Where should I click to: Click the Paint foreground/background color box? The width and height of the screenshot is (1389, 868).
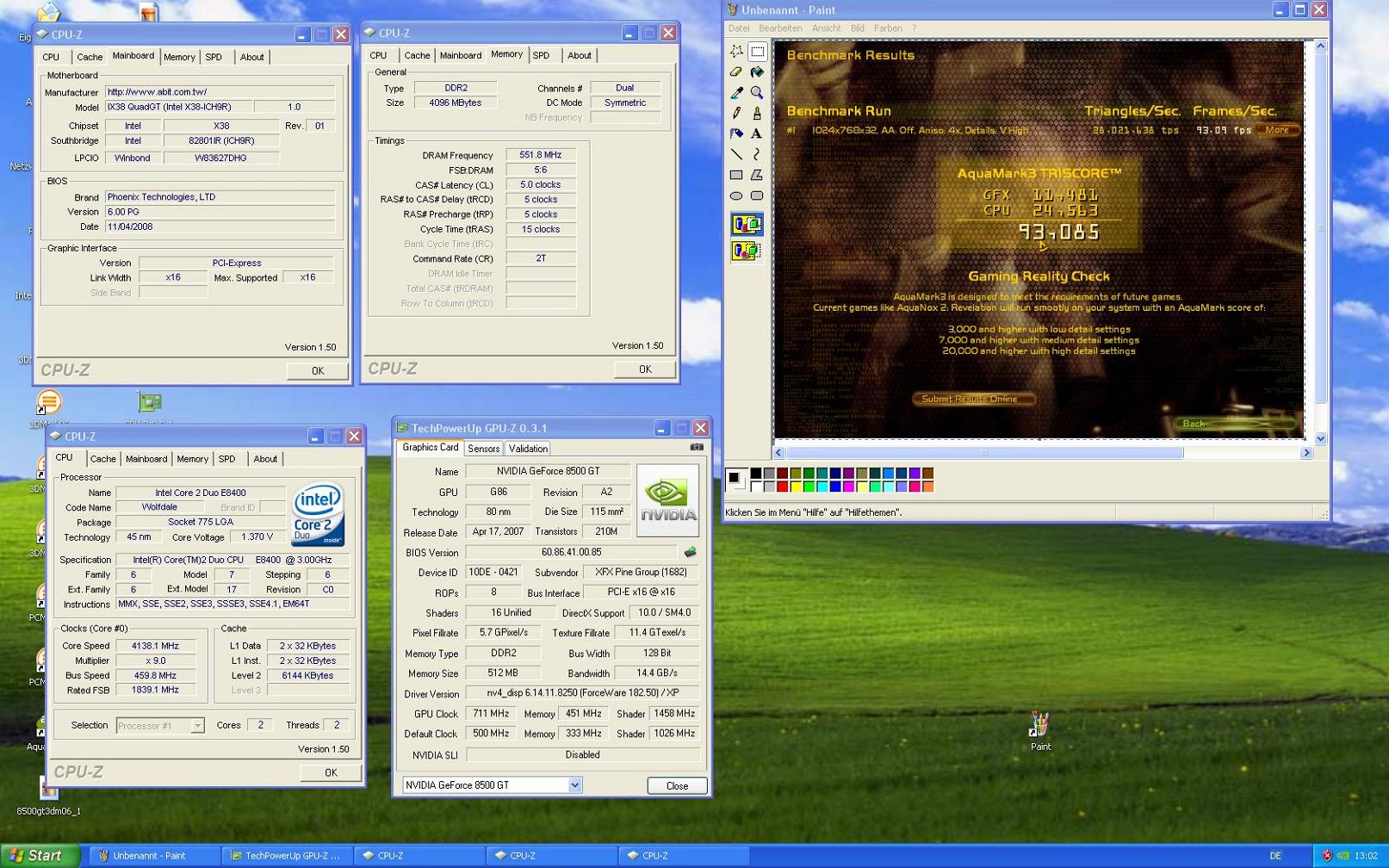click(736, 480)
